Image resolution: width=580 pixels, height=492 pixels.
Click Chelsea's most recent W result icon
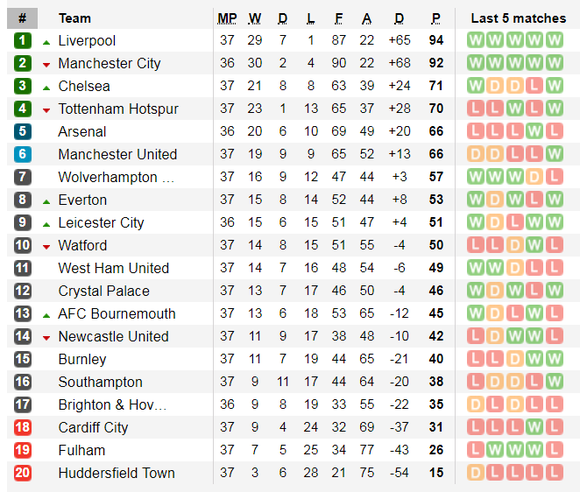point(554,86)
